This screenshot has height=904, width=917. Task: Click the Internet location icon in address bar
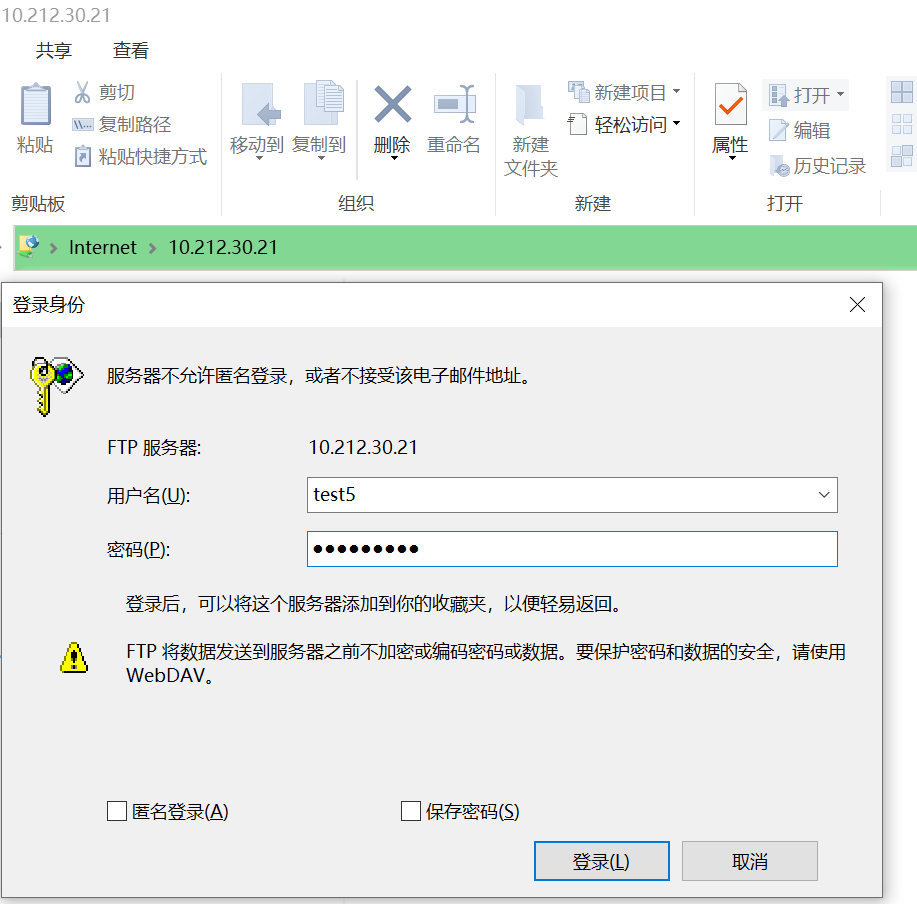29,246
